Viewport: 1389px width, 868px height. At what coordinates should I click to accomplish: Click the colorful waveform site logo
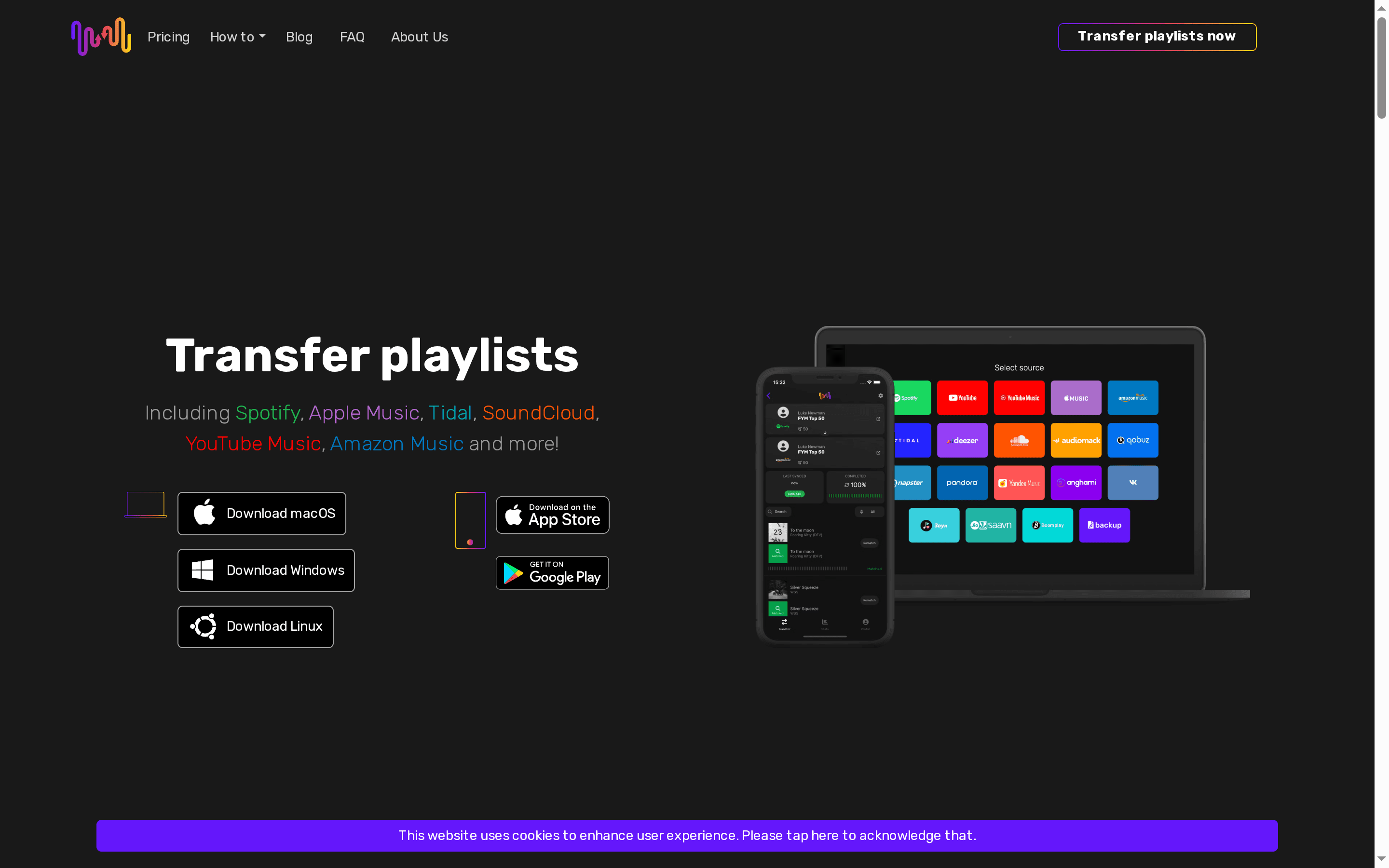(101, 36)
